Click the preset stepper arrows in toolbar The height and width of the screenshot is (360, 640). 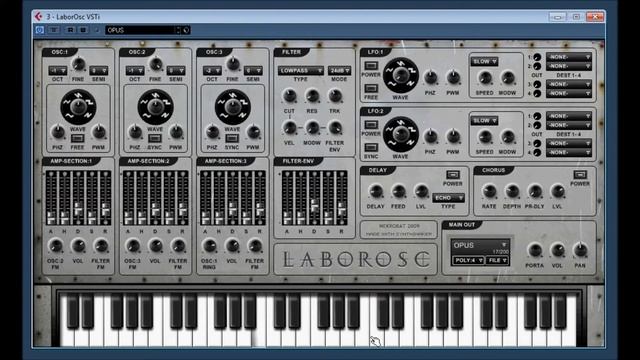(x=178, y=30)
